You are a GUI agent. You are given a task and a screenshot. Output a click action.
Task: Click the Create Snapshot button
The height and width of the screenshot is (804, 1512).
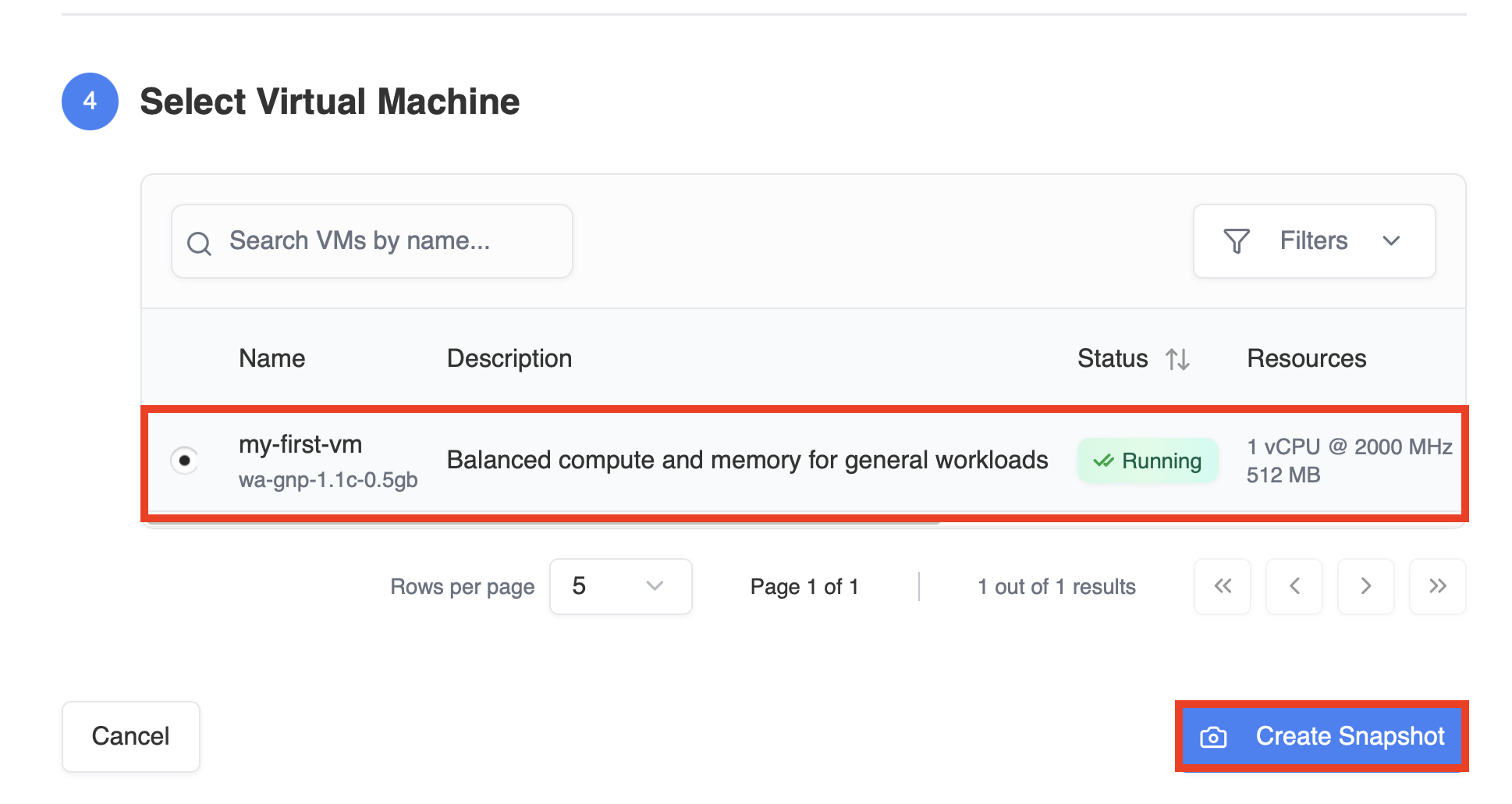pos(1322,736)
